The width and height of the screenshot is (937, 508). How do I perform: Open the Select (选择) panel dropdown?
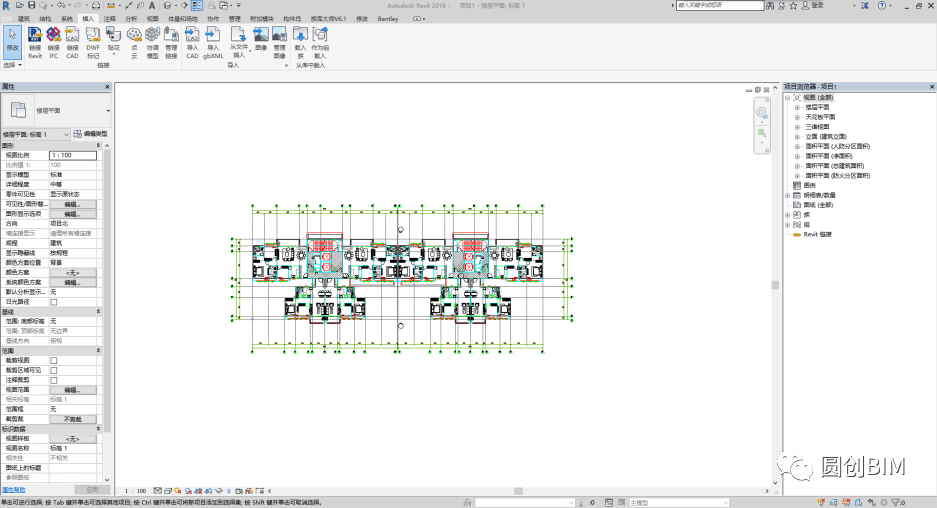pos(13,65)
